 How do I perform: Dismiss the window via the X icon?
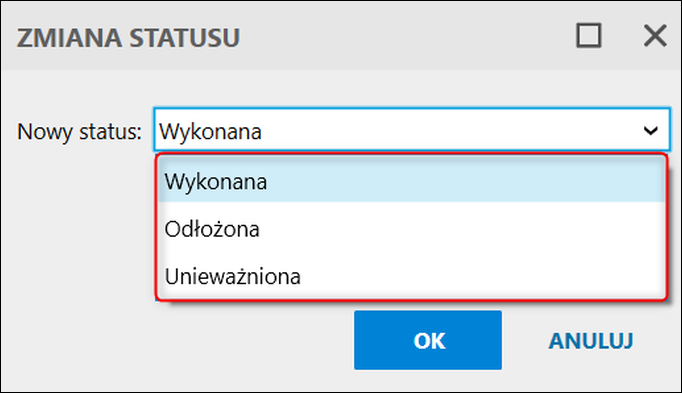[655, 36]
